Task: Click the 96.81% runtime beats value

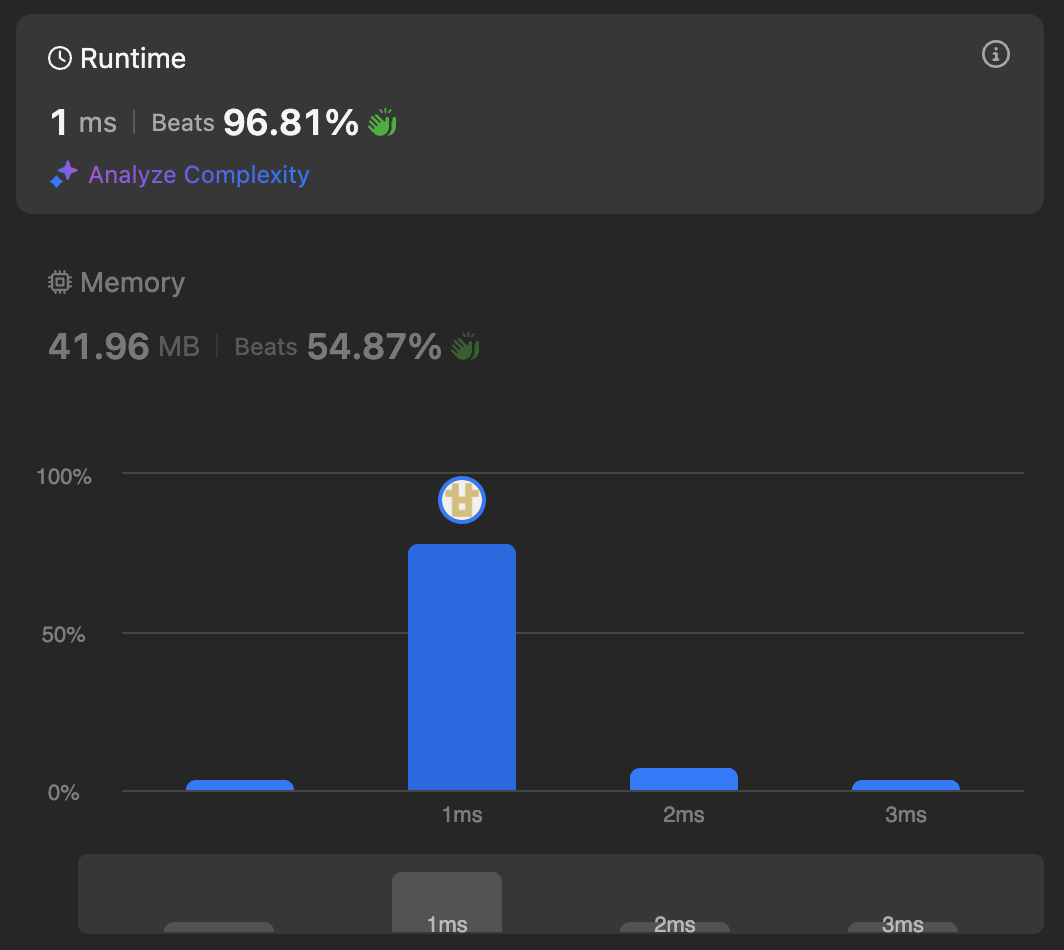Action: click(x=290, y=122)
